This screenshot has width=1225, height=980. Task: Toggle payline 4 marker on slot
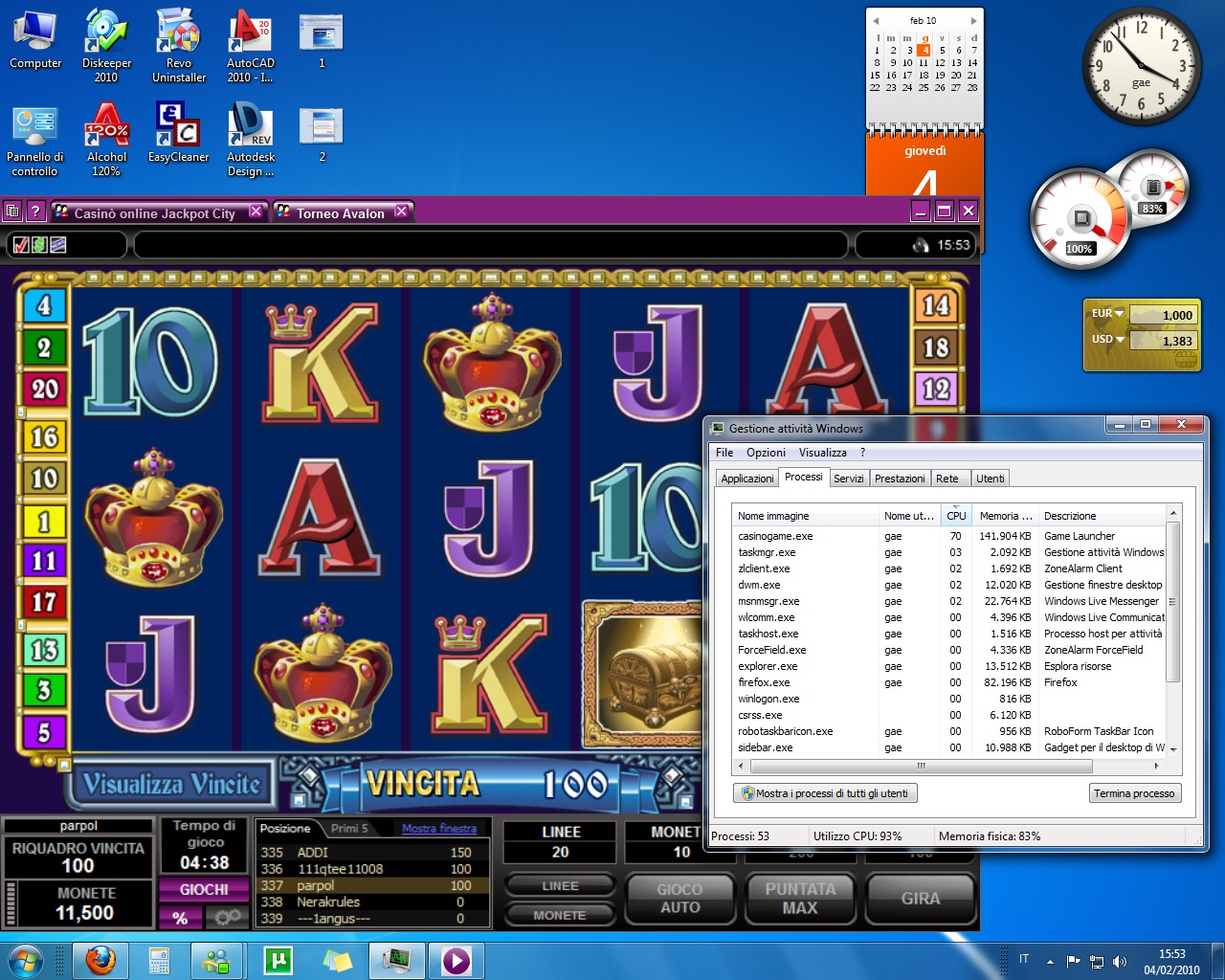[x=44, y=305]
